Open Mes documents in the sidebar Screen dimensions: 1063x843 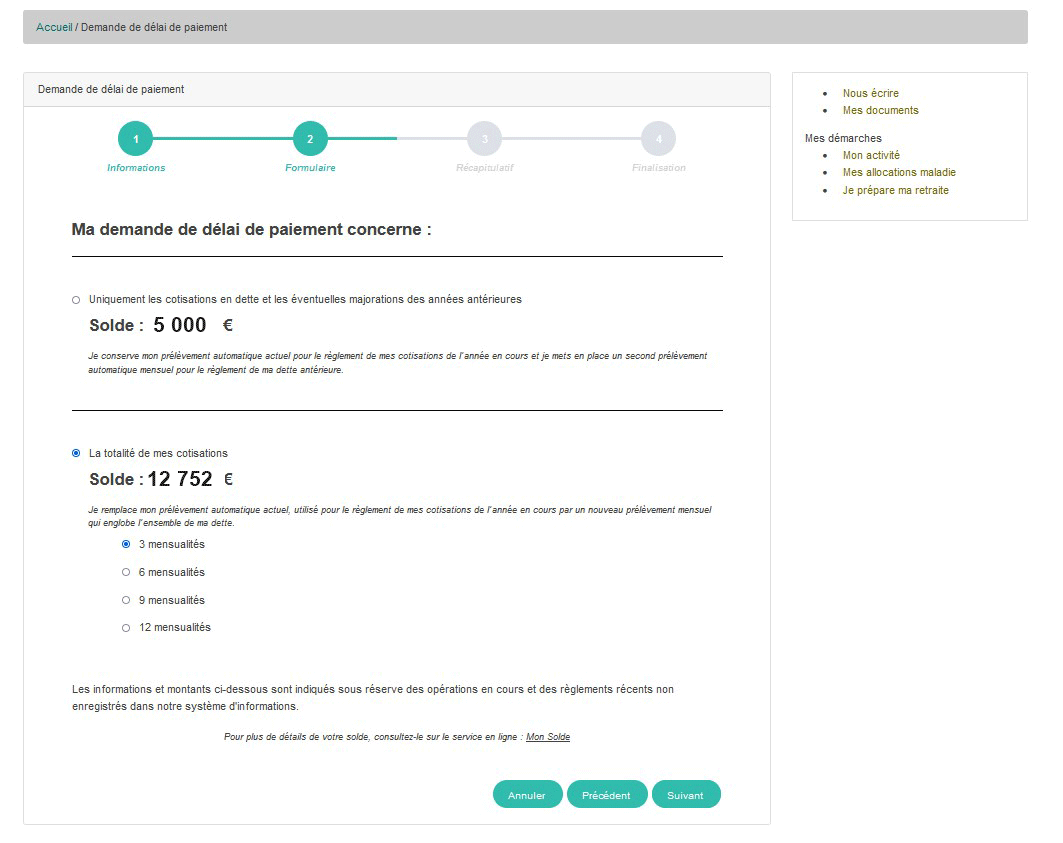pos(880,110)
